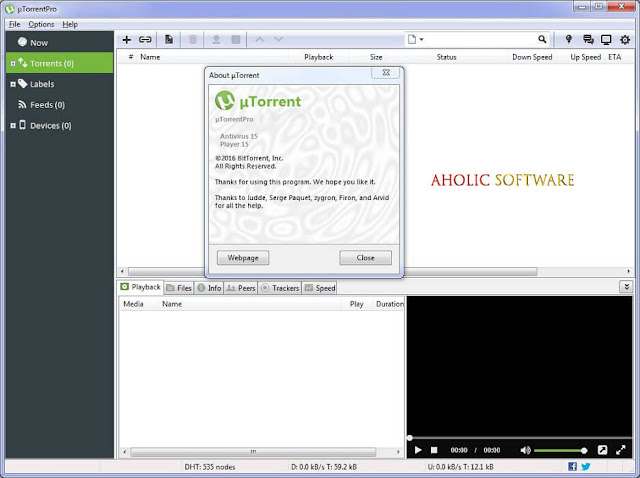
Task: Click the upload speed status bar entry
Action: [x=460, y=467]
